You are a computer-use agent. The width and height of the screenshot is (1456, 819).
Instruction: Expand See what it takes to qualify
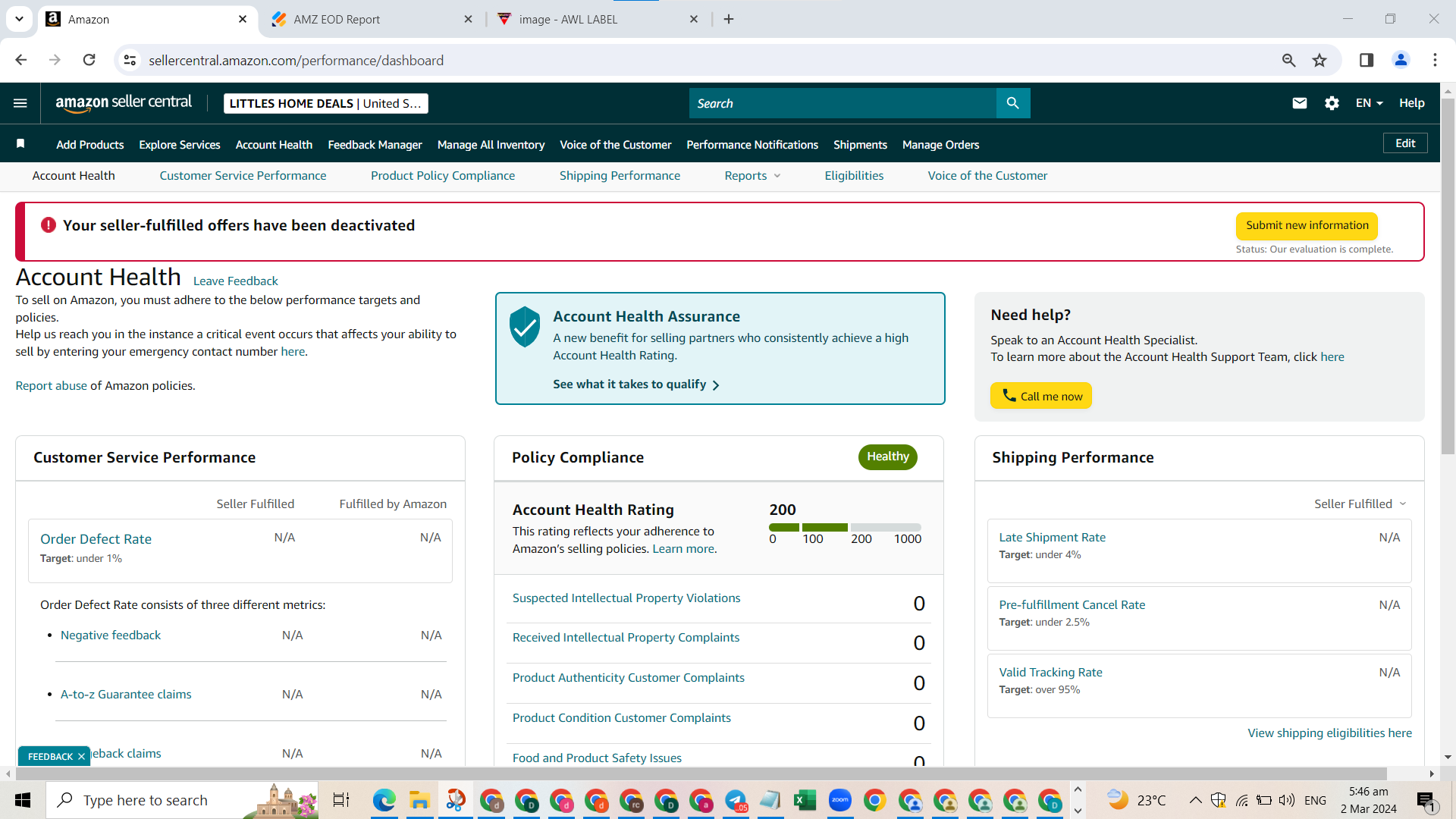(636, 384)
